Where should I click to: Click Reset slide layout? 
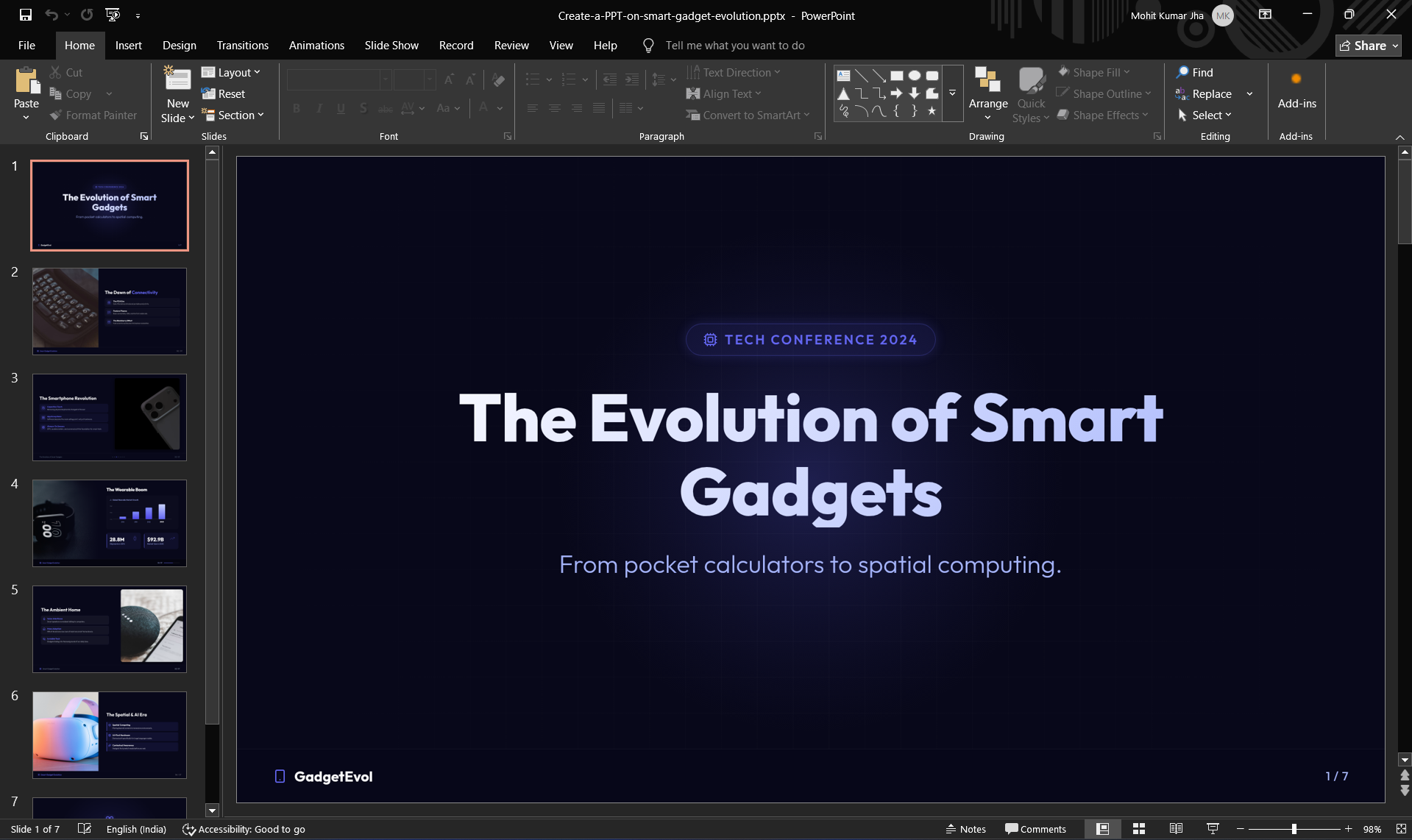point(224,93)
